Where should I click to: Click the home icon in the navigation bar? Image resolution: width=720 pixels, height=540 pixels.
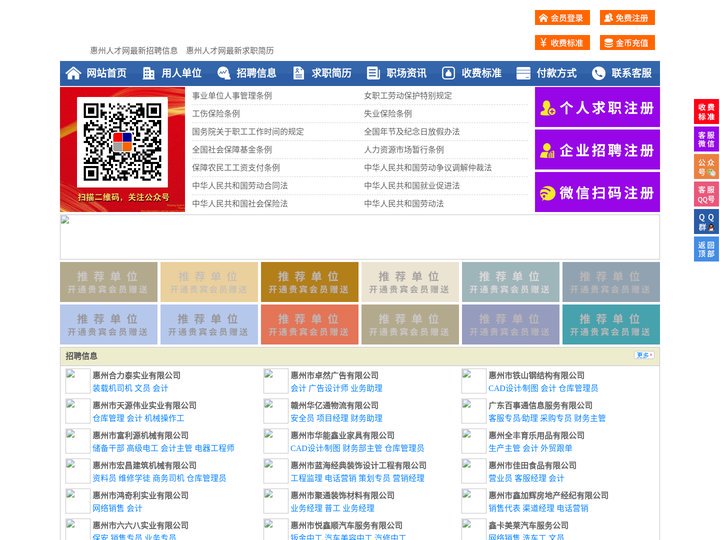73,73
